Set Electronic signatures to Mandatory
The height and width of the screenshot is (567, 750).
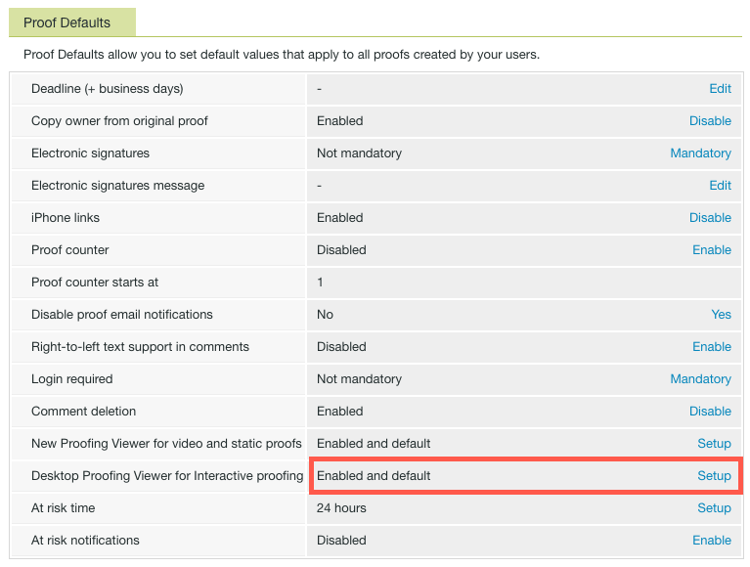(x=700, y=153)
